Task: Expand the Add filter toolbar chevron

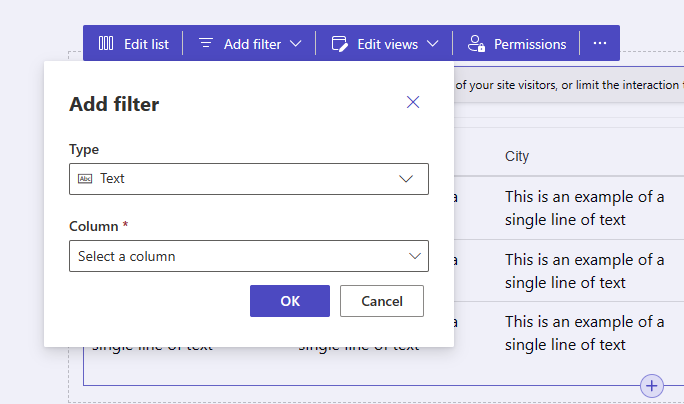Action: point(296,44)
